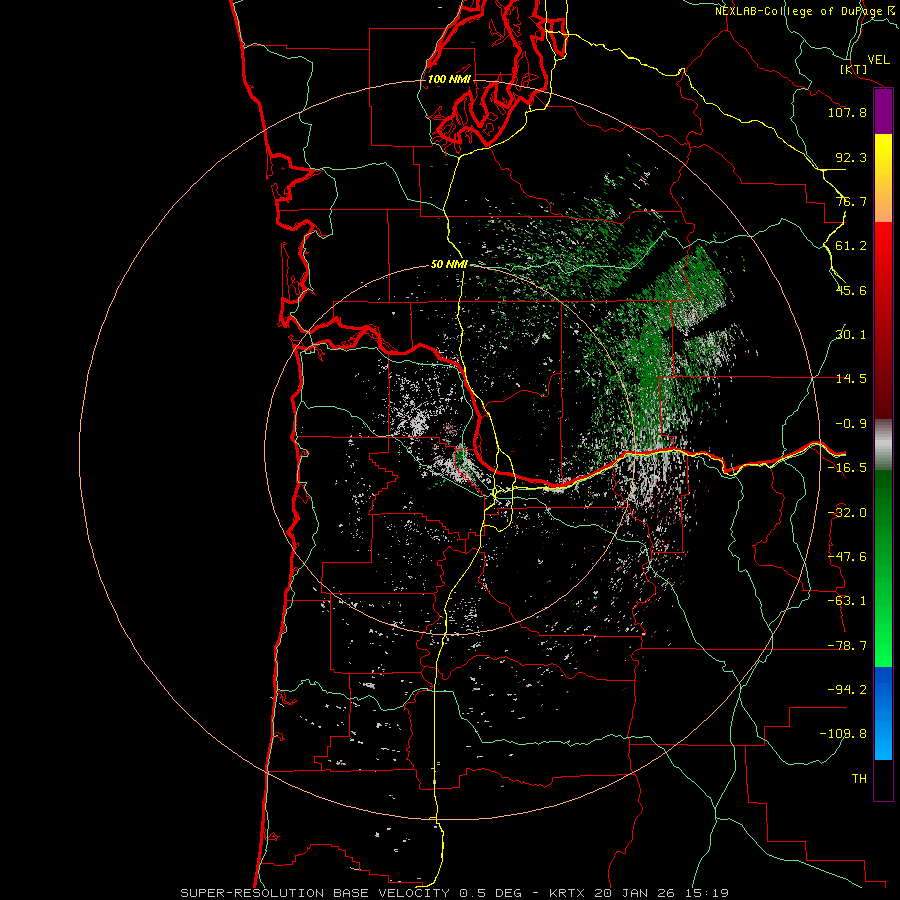Click the -94.2 velocity scale value

click(847, 690)
